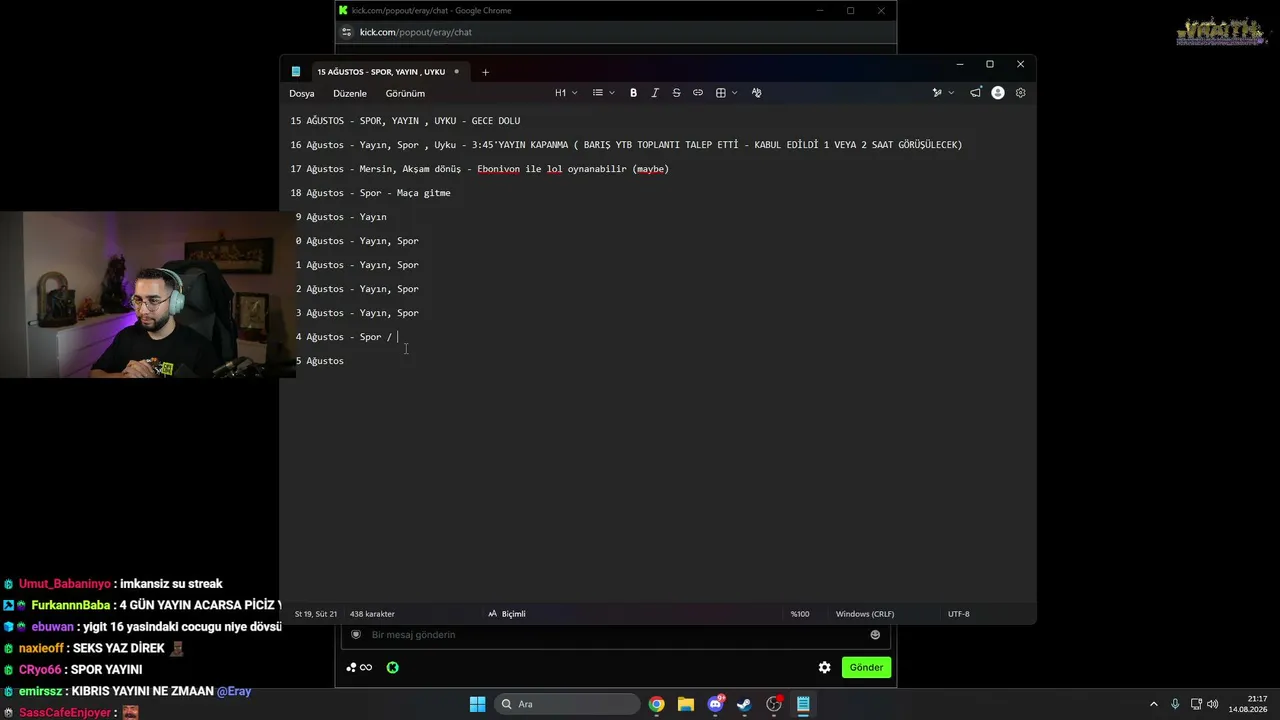Screen dimensions: 1280x720
Task: Open File Explorer from the taskbar
Action: click(x=686, y=704)
